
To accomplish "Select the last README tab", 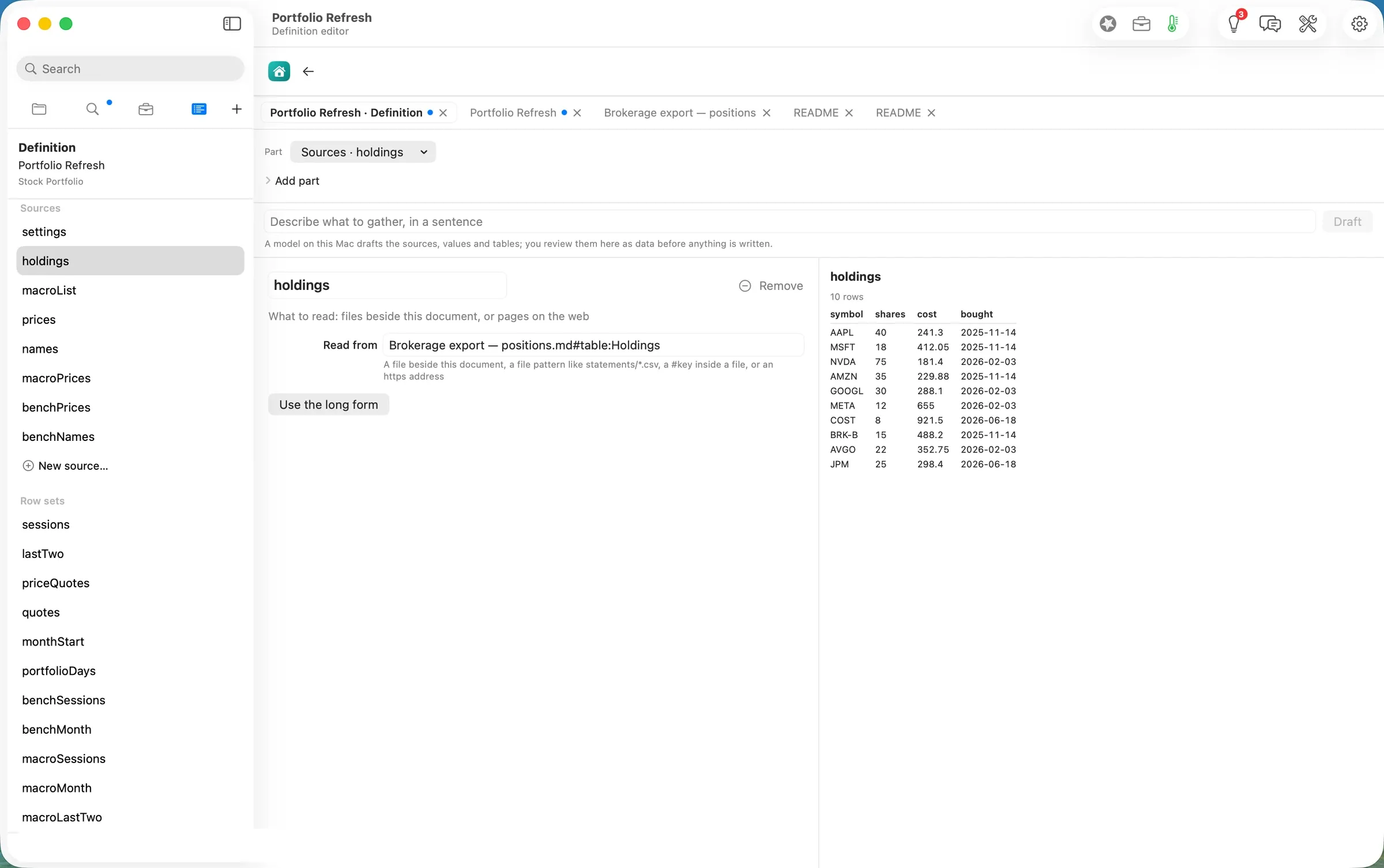I will 898,113.
